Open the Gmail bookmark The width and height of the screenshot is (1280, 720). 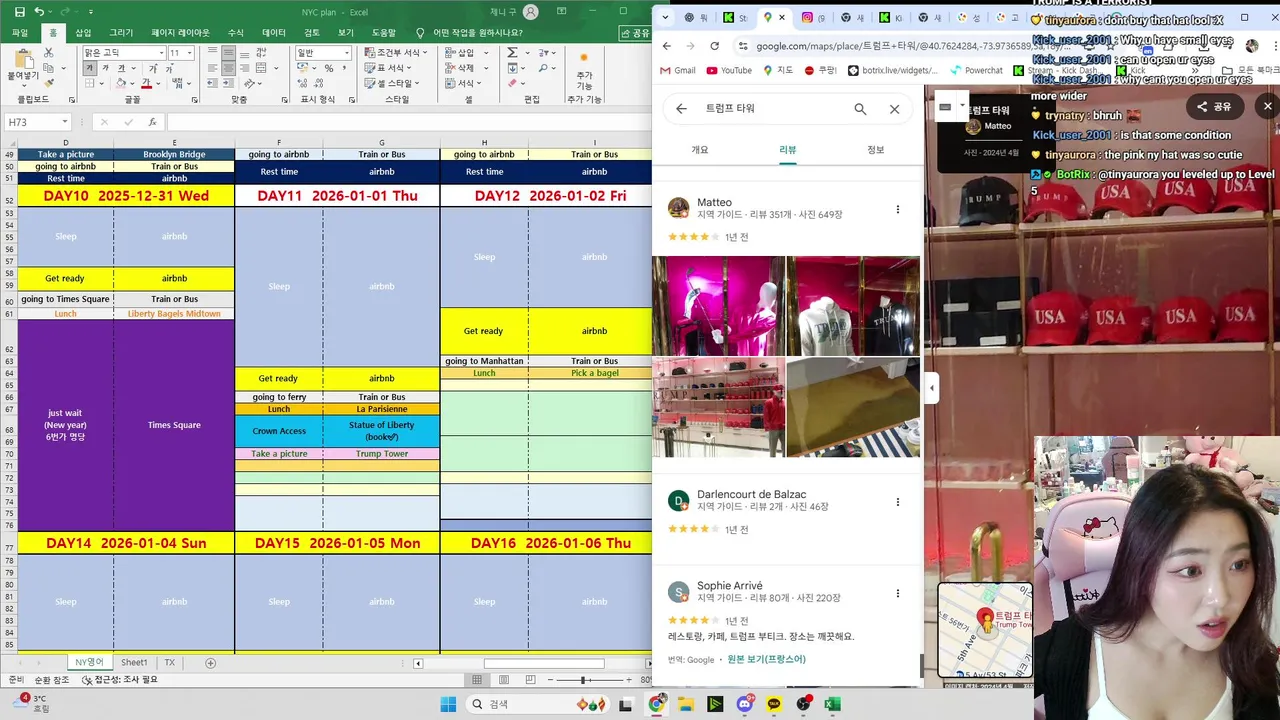click(x=677, y=71)
